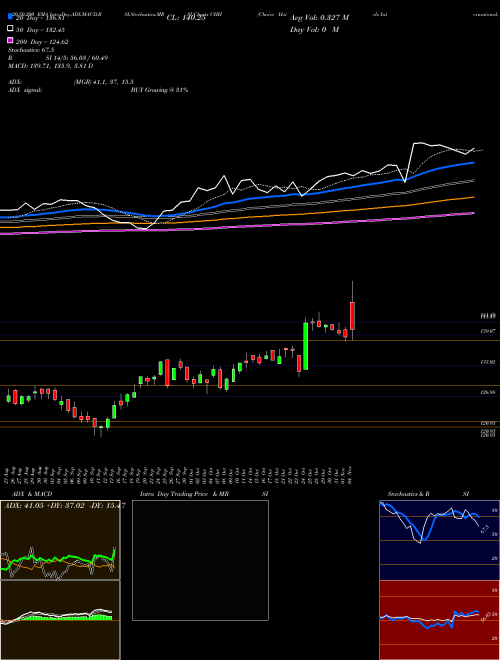The width and height of the screenshot is (500, 660).
Task: Click the 'ADX signal:' label
Action: [25, 90]
